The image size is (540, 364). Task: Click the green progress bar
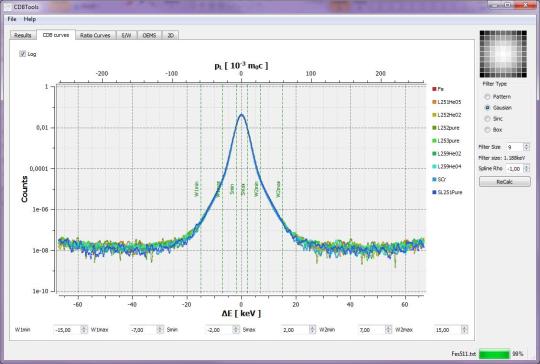[x=494, y=354]
